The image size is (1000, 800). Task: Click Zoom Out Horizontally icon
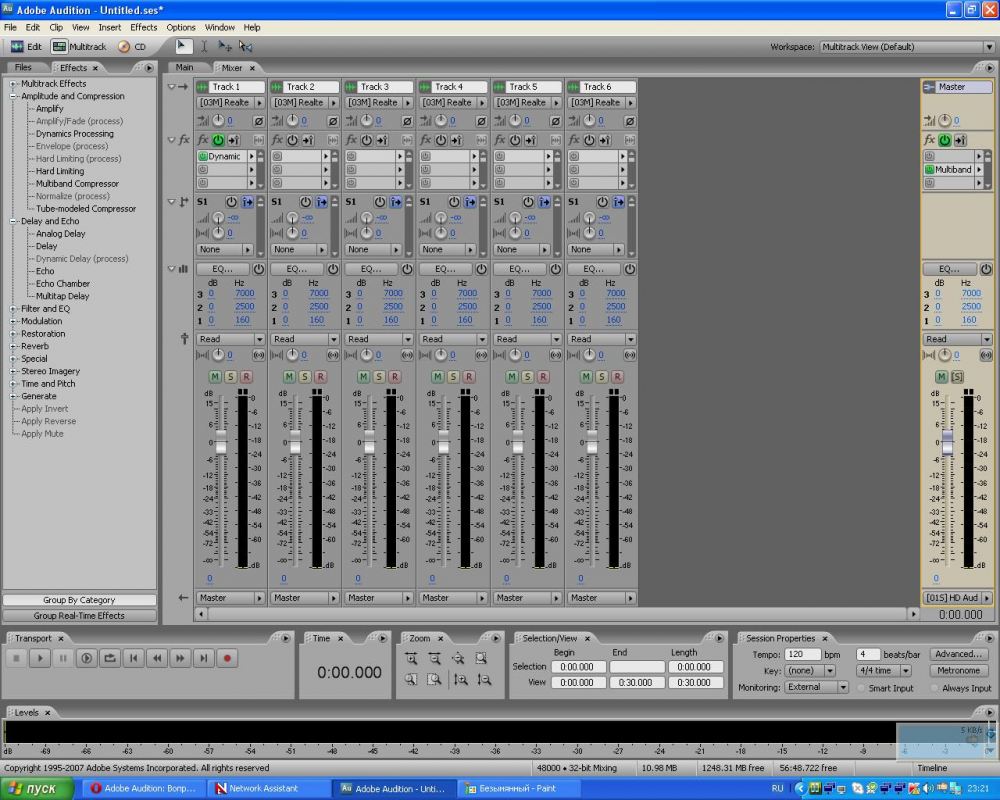434,658
